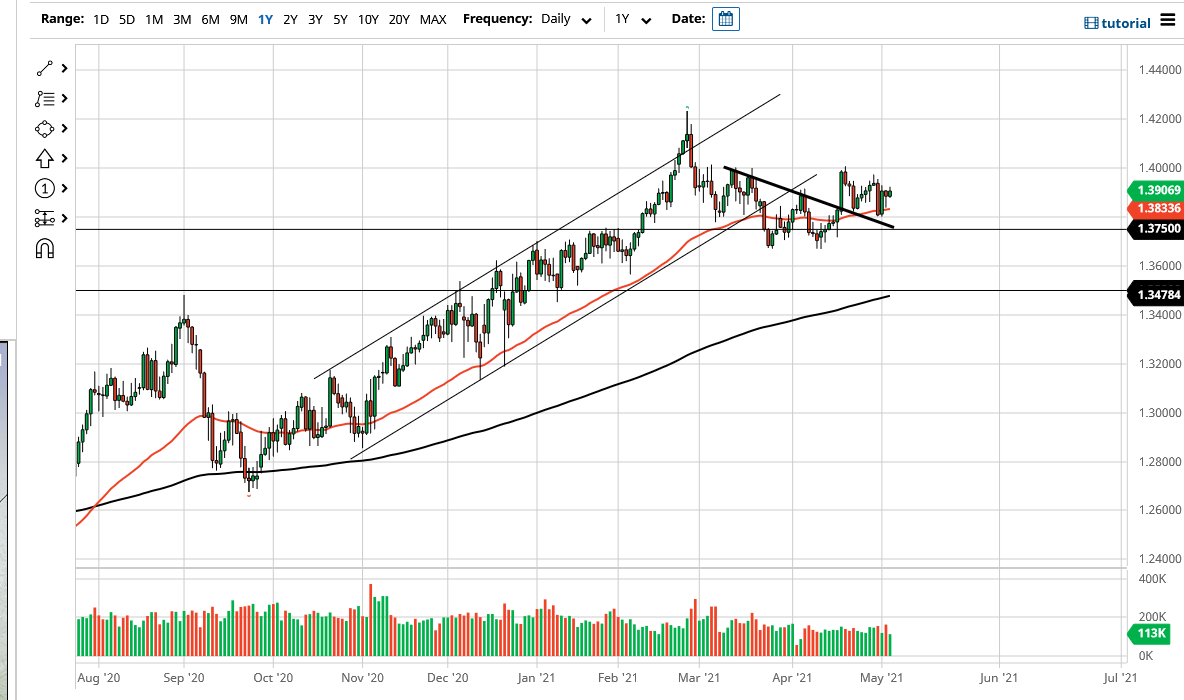Set range to 1D
The height and width of the screenshot is (700, 1184).
101,20
